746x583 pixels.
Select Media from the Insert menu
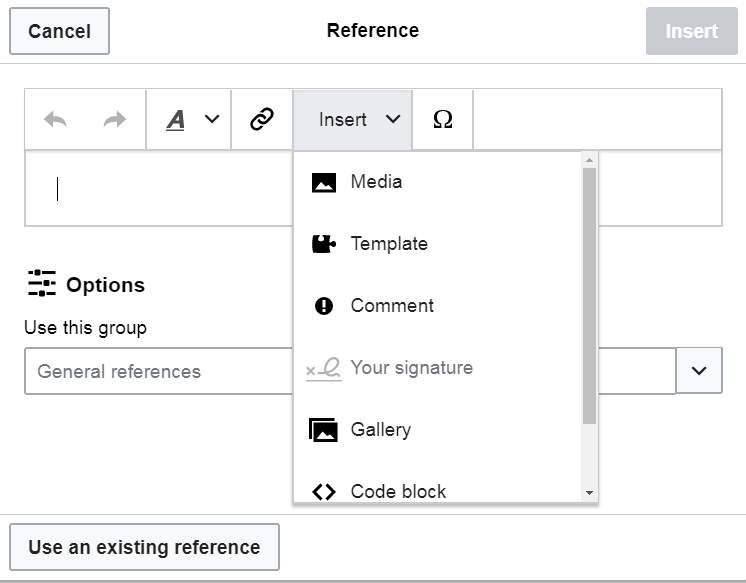(376, 182)
